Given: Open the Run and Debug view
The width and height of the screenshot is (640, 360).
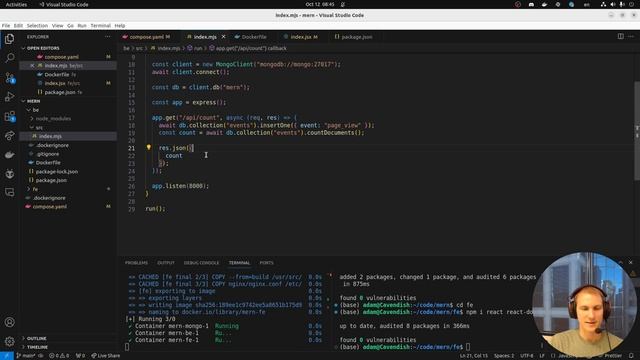Looking at the screenshot, I should (x=9, y=97).
